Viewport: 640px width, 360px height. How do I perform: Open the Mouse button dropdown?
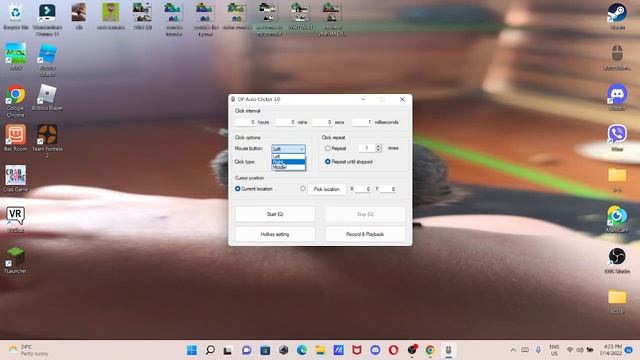coord(288,149)
